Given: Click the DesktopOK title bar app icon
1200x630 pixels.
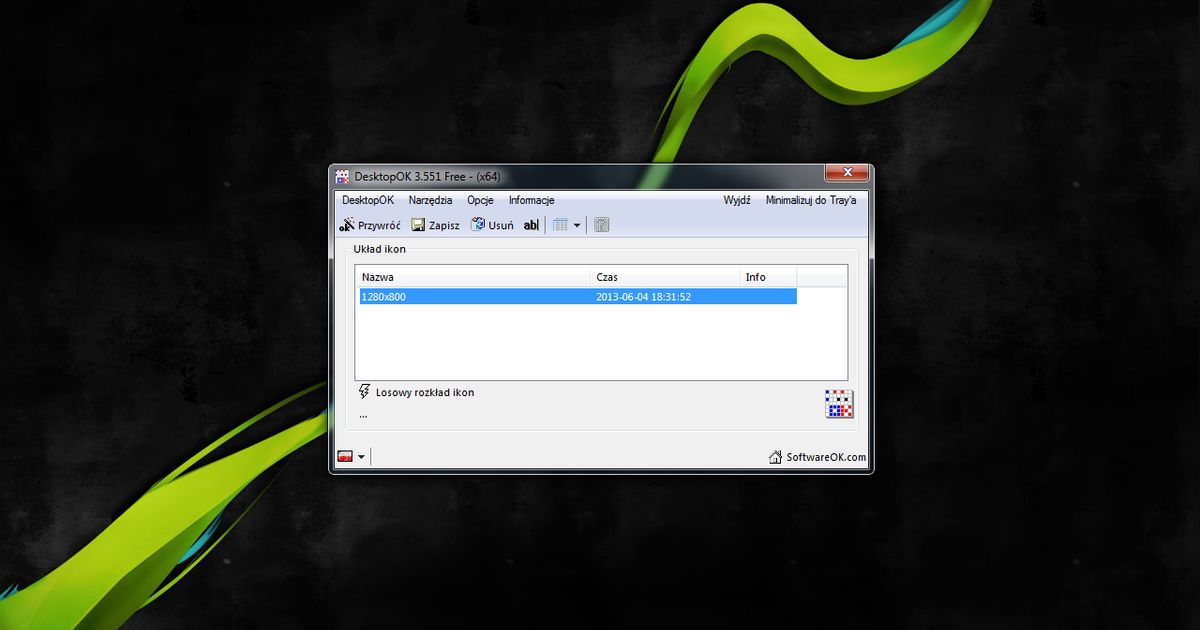Looking at the screenshot, I should [342, 176].
